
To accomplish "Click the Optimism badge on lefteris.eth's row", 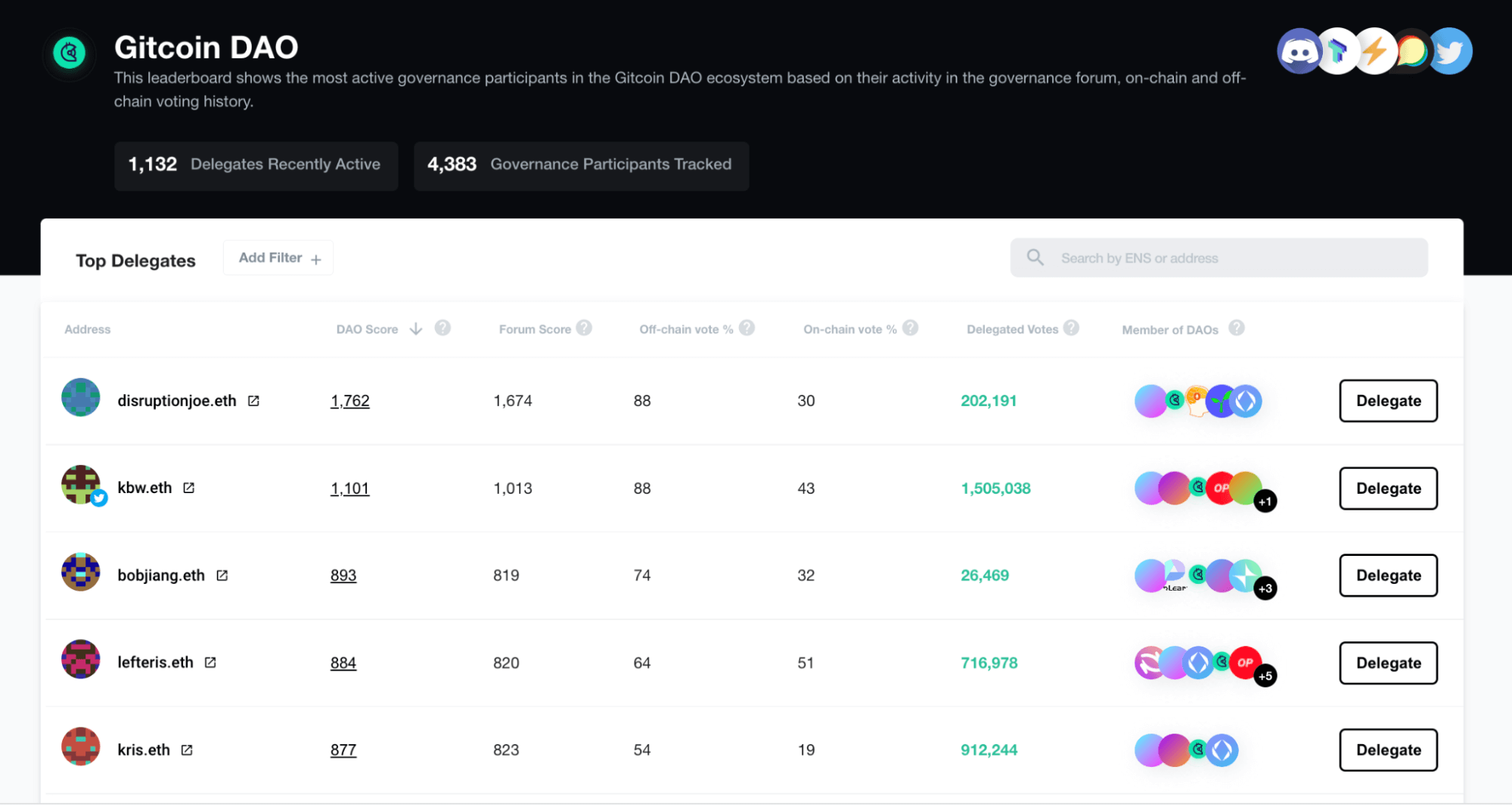I will point(1247,663).
